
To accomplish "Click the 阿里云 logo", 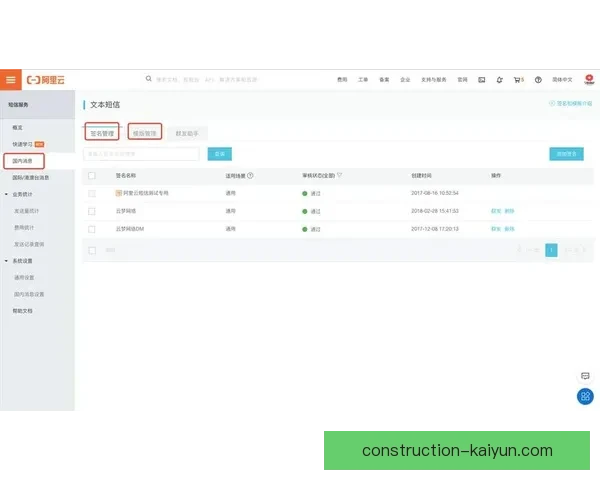I will [x=46, y=79].
